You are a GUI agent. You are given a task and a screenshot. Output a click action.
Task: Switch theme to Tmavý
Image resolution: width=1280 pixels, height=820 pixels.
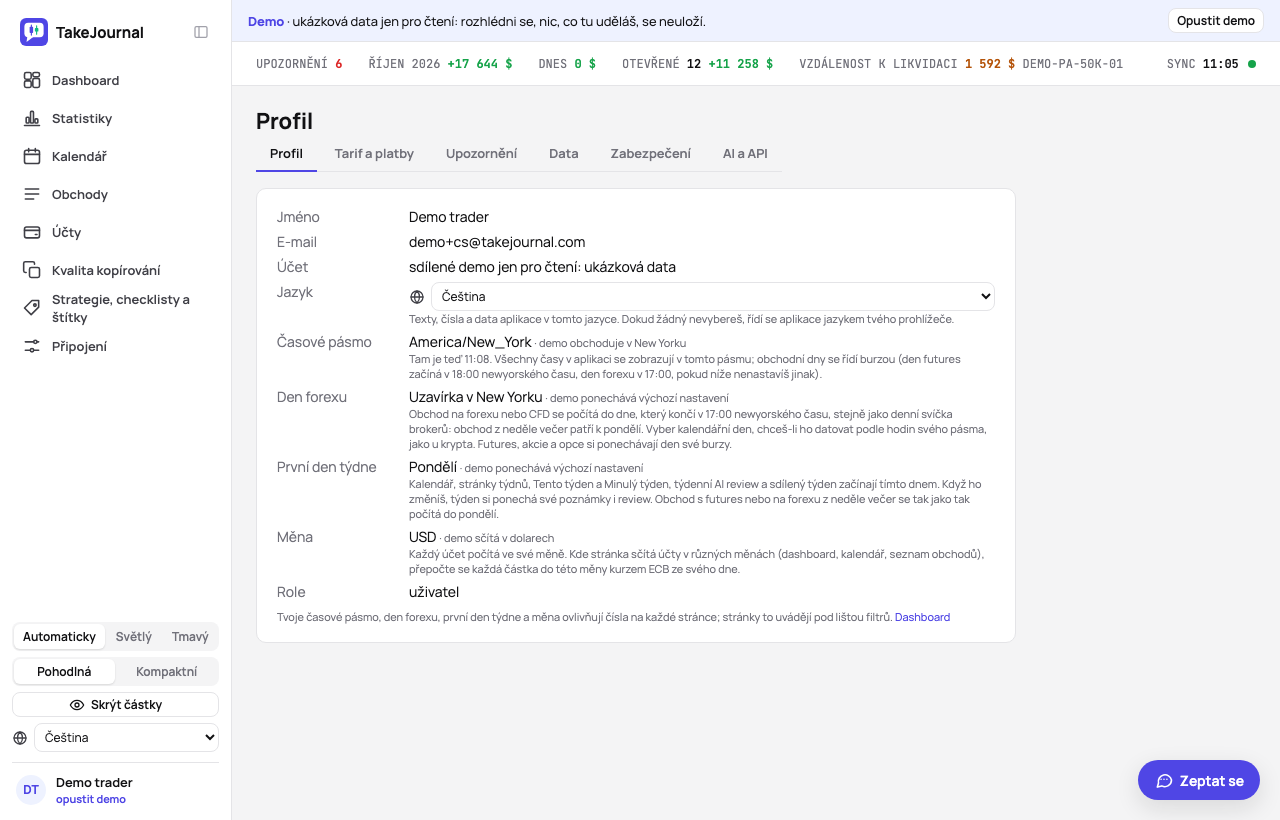tap(190, 637)
